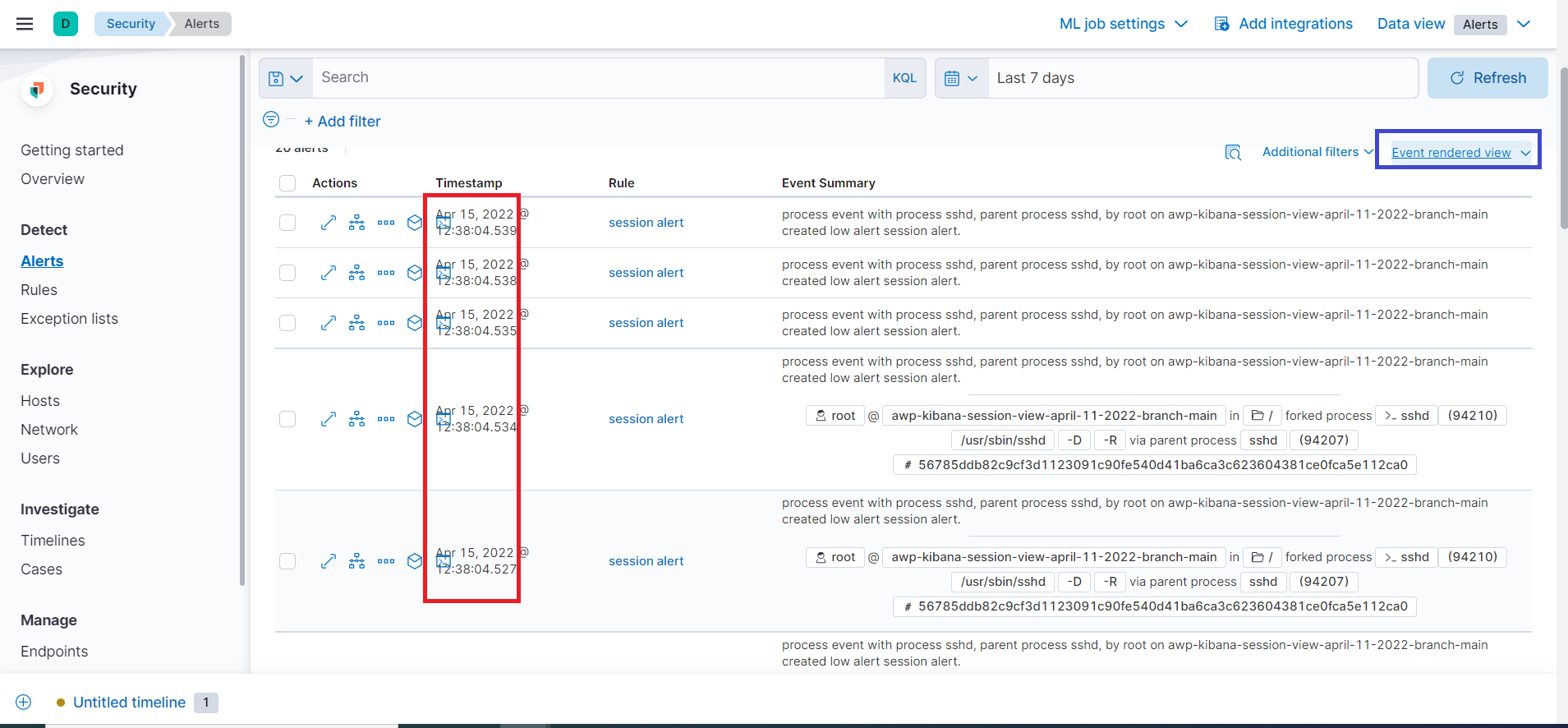Open Event rendered view dropdown
Image resolution: width=1568 pixels, height=728 pixels.
[1461, 153]
